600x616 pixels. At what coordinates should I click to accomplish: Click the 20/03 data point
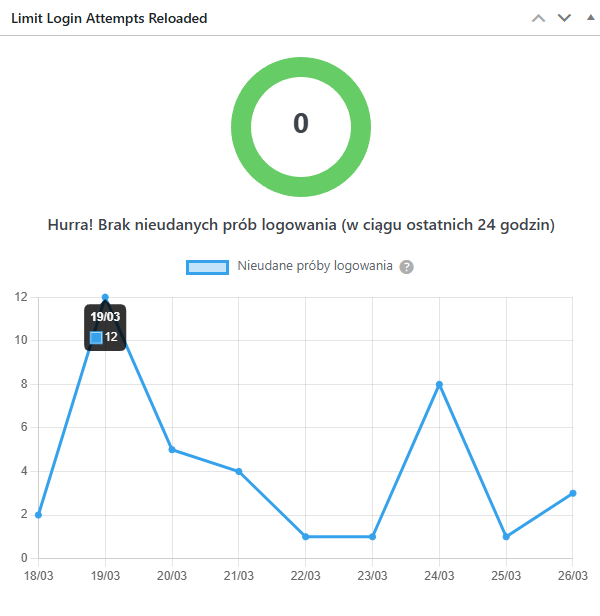pyautogui.click(x=172, y=449)
